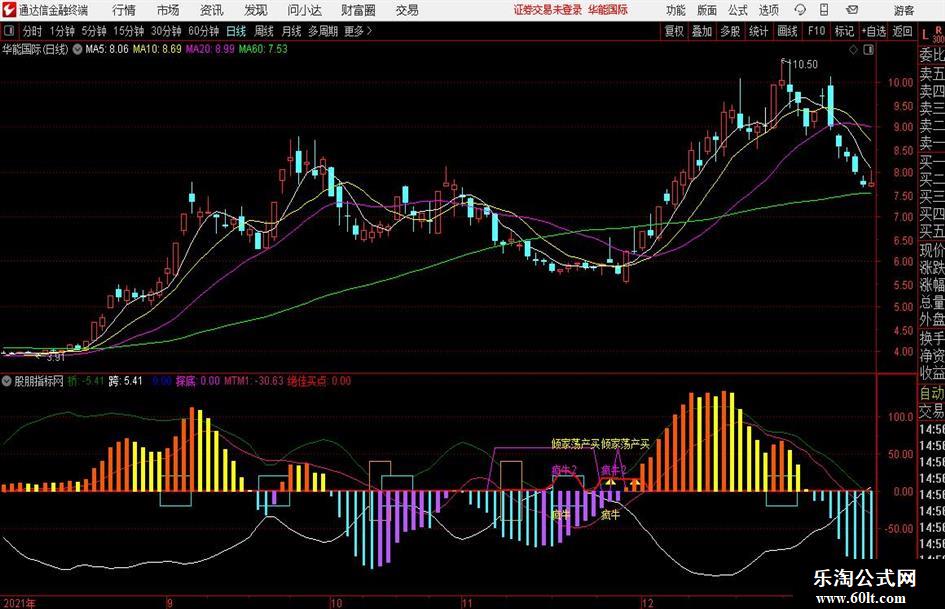This screenshot has height=609, width=945.
Task: Expand the 股朋指标网 indicator dropdown arrow
Action: pos(7,381)
